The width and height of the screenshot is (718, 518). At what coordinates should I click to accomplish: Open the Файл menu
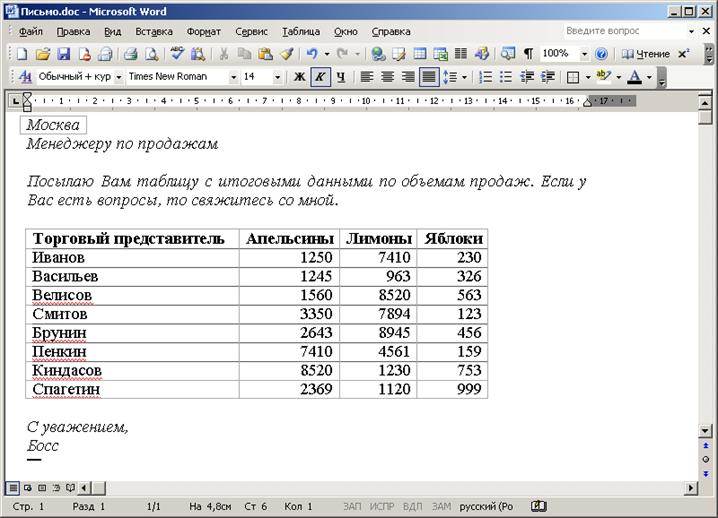point(31,32)
